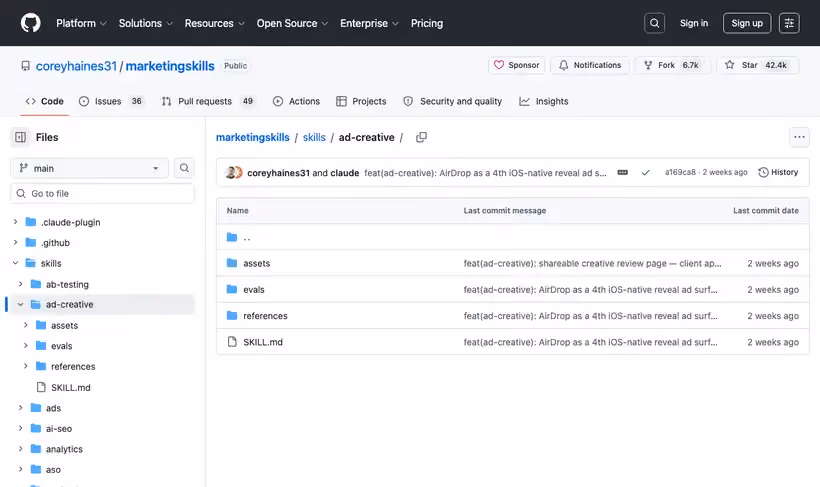820x487 pixels.
Task: Open the SKILL.md file name in table
Action: (x=263, y=342)
